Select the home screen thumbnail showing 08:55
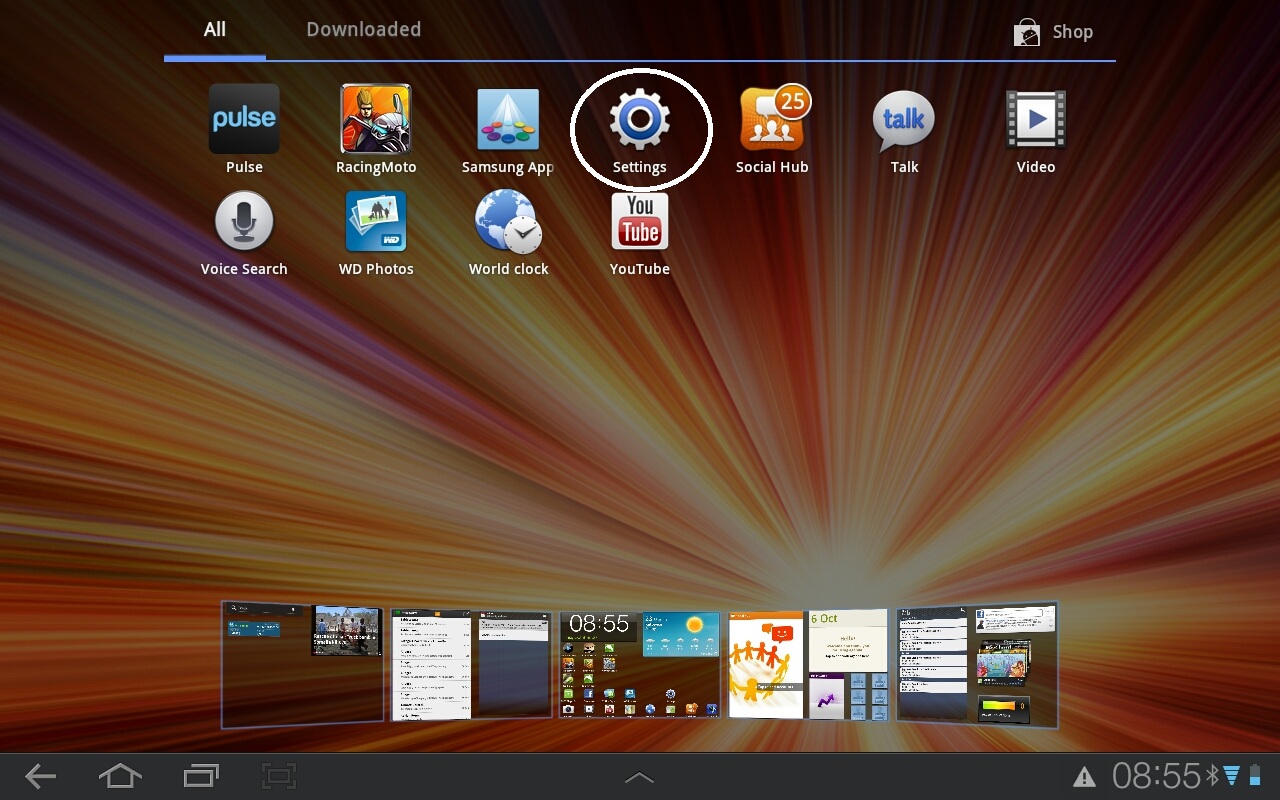Image resolution: width=1280 pixels, height=800 pixels. pos(640,664)
